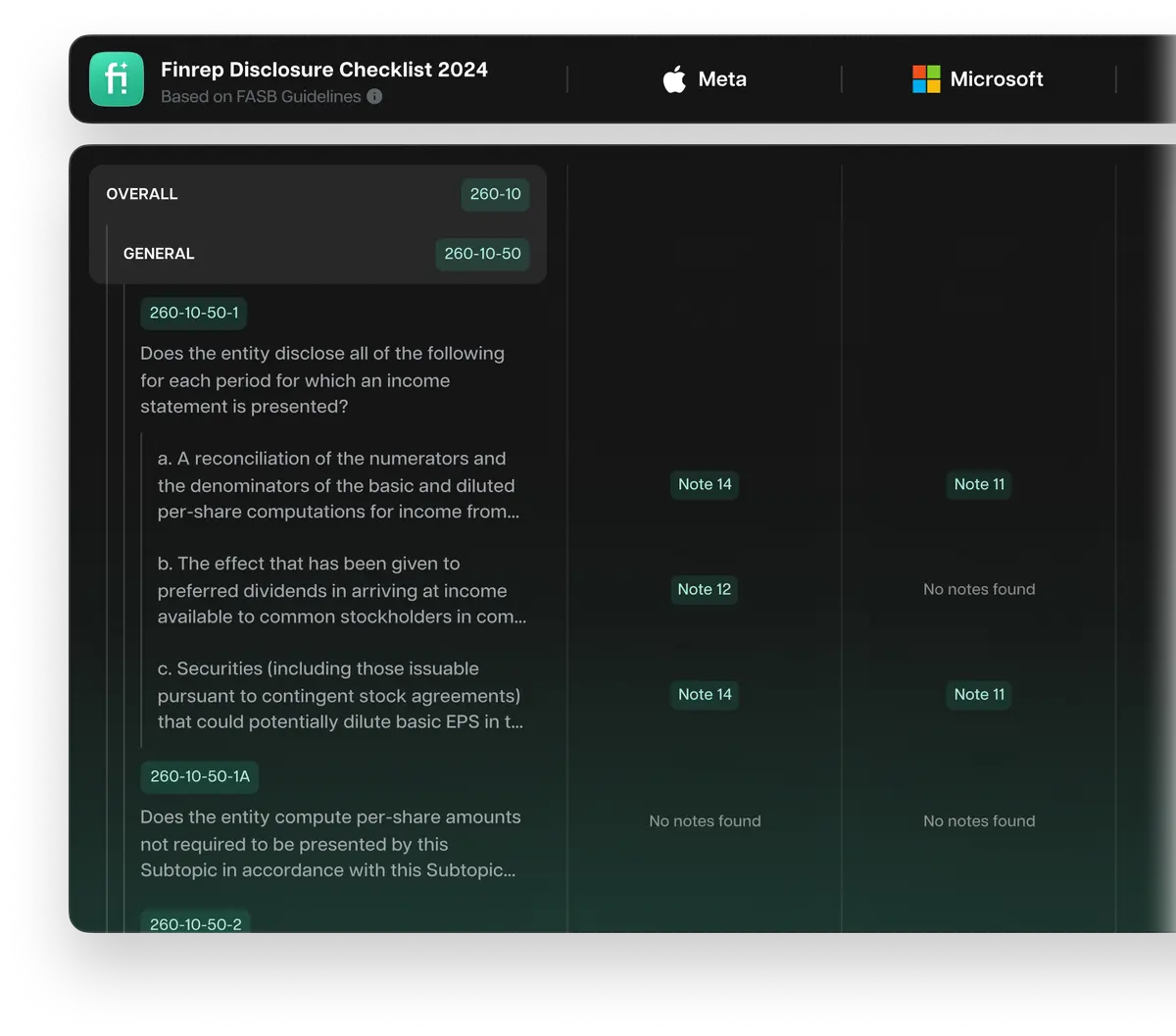Open Meta's Note 12 for preferred dividends
This screenshot has width=1176, height=1036.
click(x=705, y=589)
